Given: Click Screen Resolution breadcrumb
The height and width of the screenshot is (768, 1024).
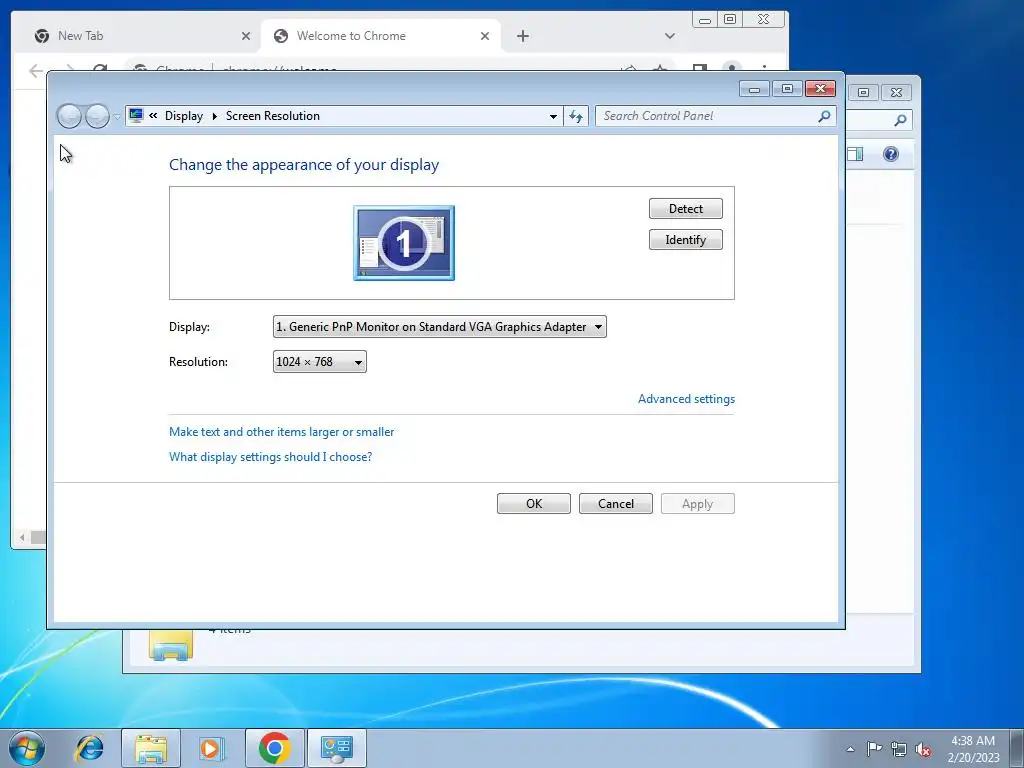Looking at the screenshot, I should click(x=273, y=116).
